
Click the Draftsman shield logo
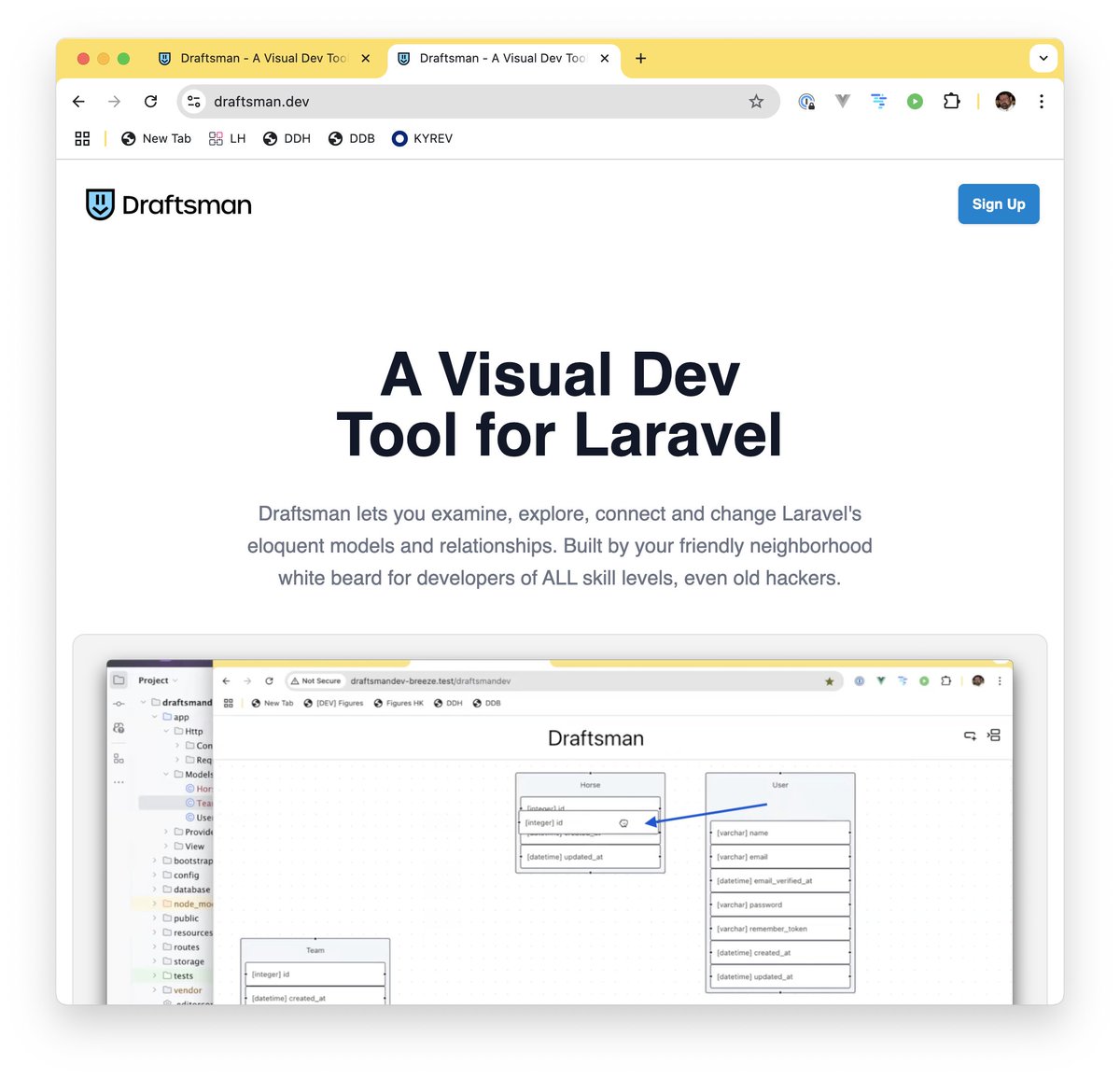pos(100,204)
